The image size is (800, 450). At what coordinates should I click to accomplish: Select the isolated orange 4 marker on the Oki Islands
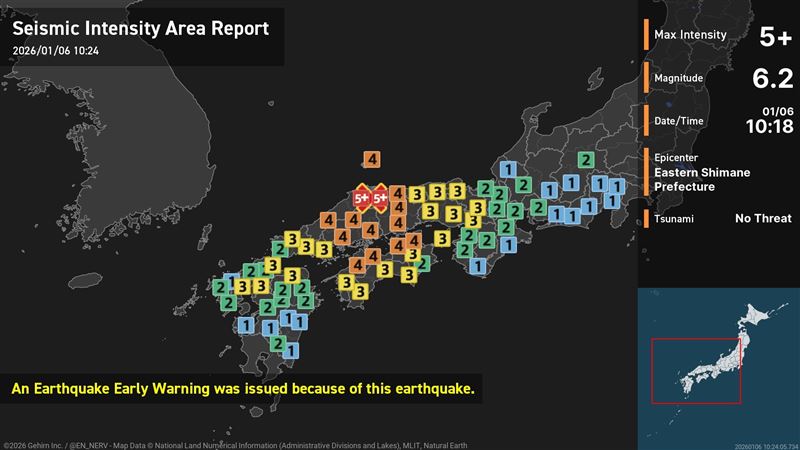coord(372,160)
